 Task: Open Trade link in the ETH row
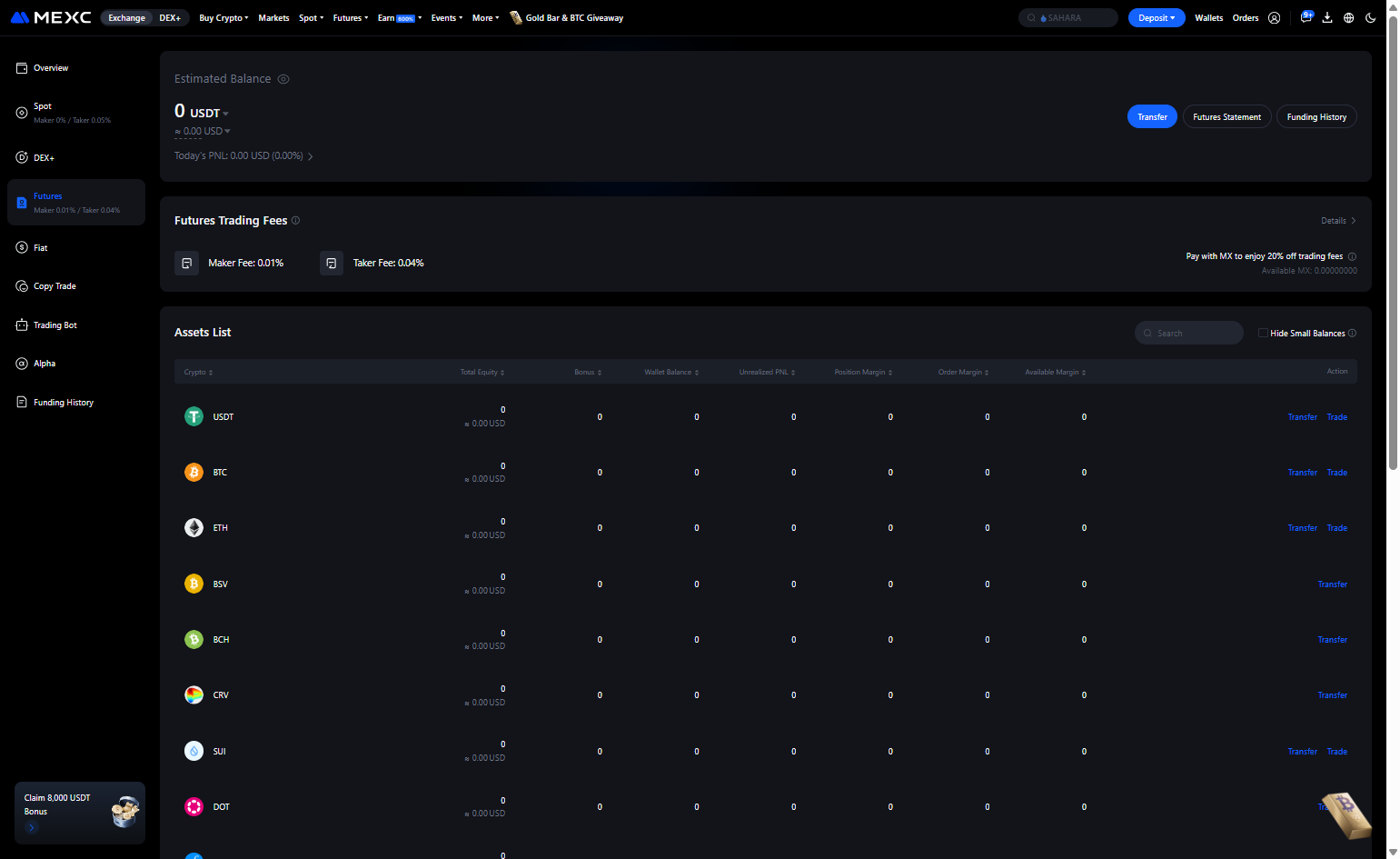pos(1337,528)
